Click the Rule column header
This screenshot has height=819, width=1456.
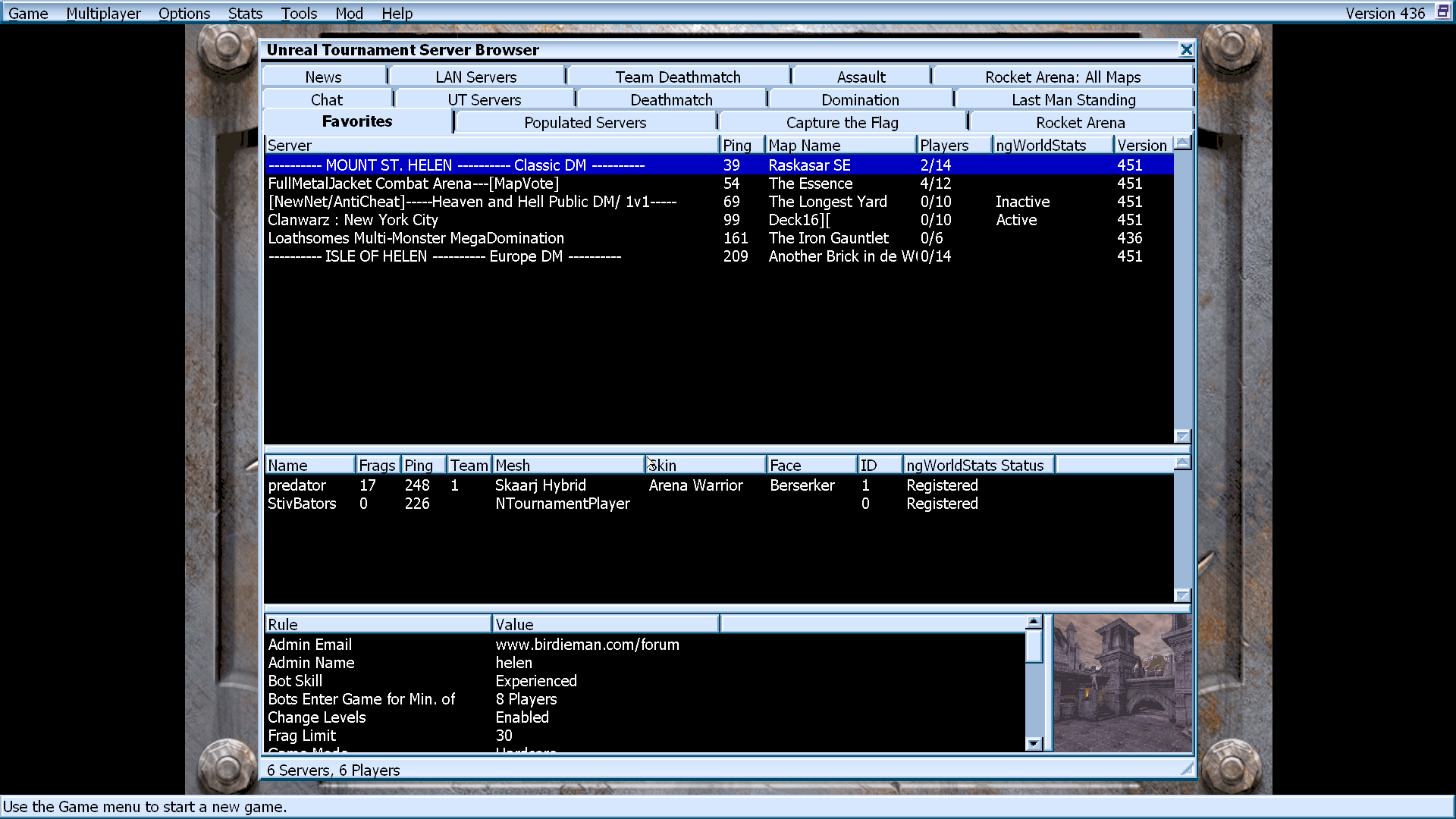(x=378, y=624)
